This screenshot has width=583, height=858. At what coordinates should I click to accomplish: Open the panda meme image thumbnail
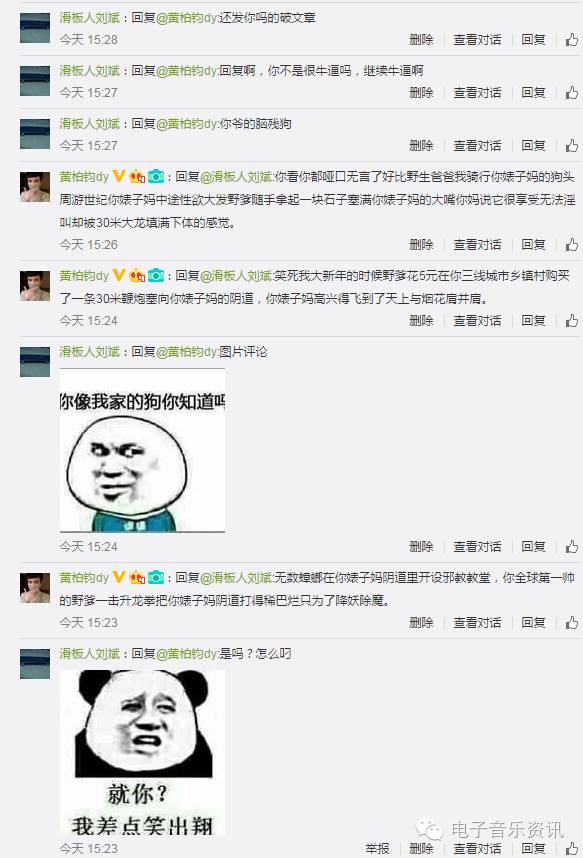click(x=142, y=752)
